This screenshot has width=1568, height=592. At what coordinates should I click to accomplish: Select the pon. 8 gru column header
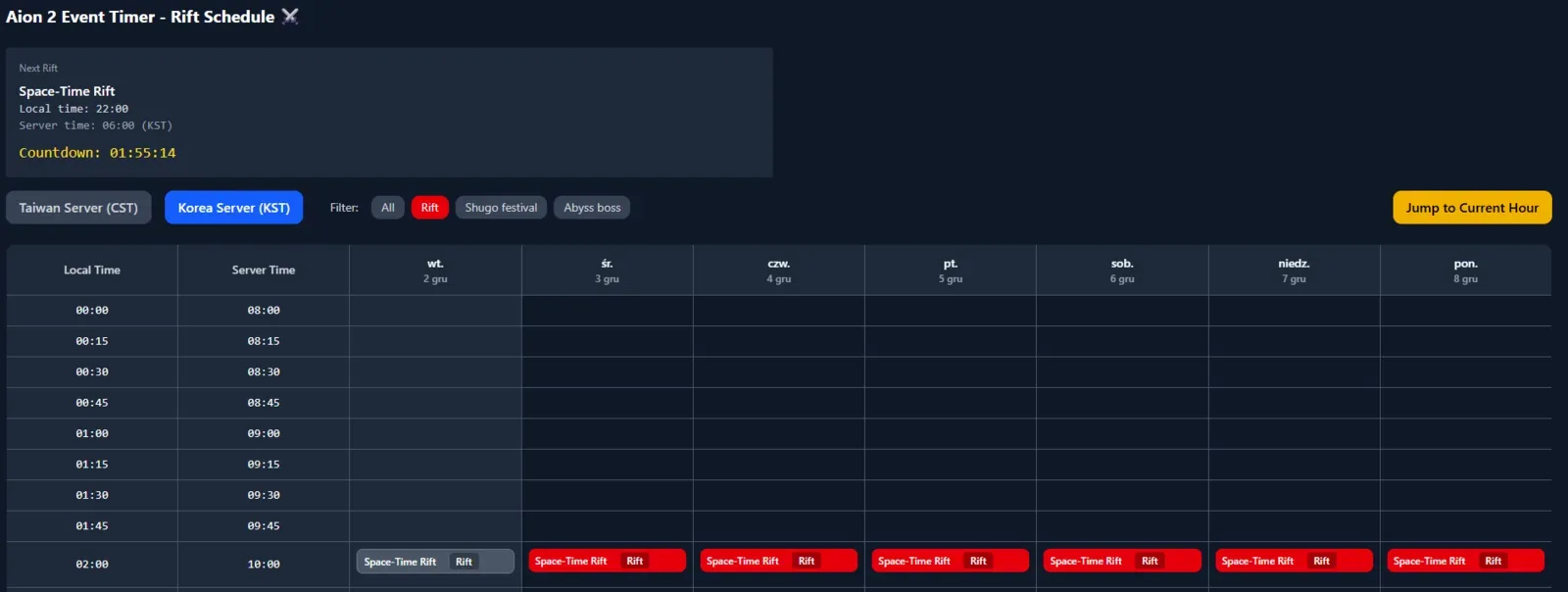pyautogui.click(x=1465, y=271)
